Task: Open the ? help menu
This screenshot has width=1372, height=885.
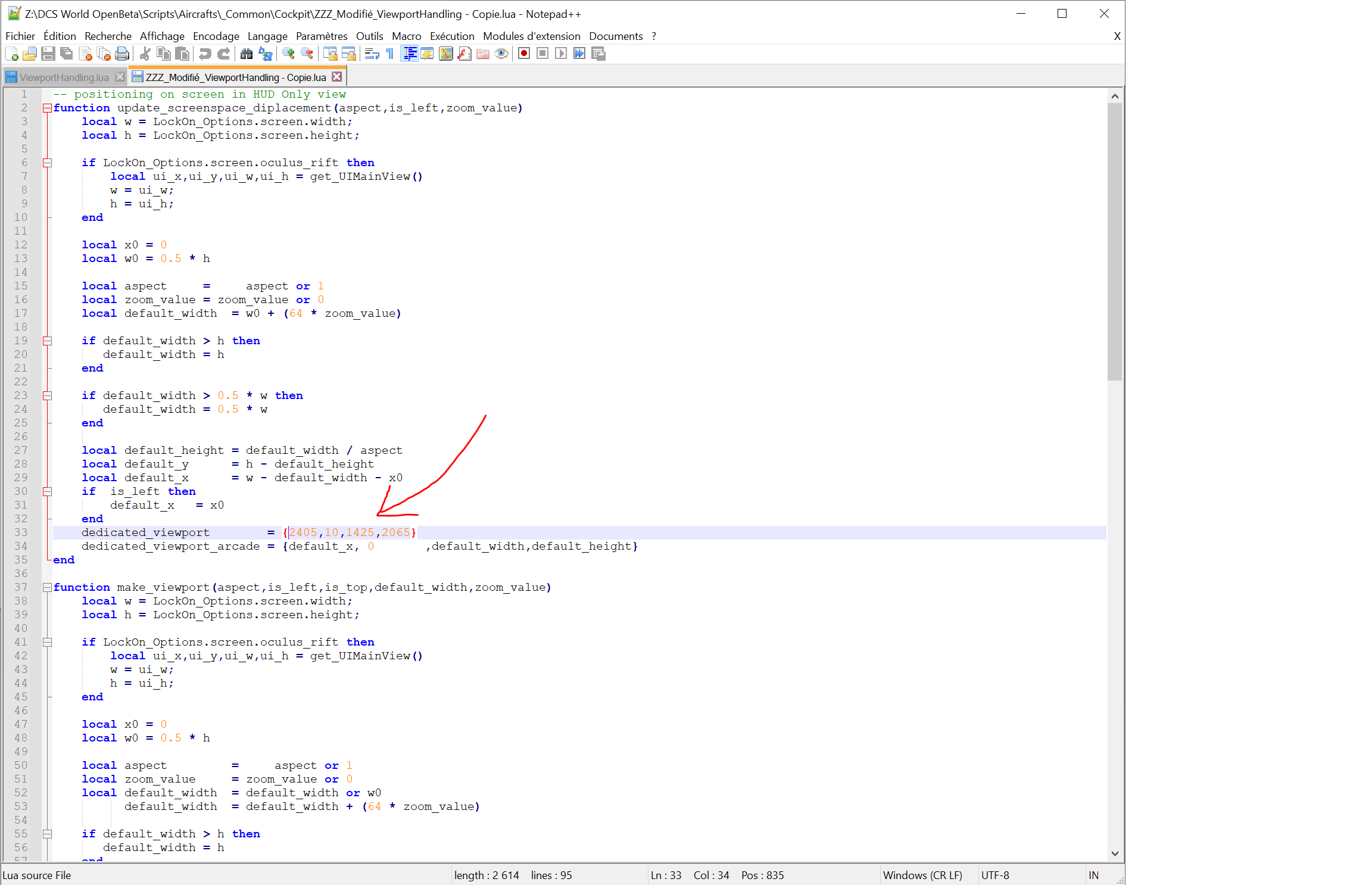Action: click(x=654, y=36)
